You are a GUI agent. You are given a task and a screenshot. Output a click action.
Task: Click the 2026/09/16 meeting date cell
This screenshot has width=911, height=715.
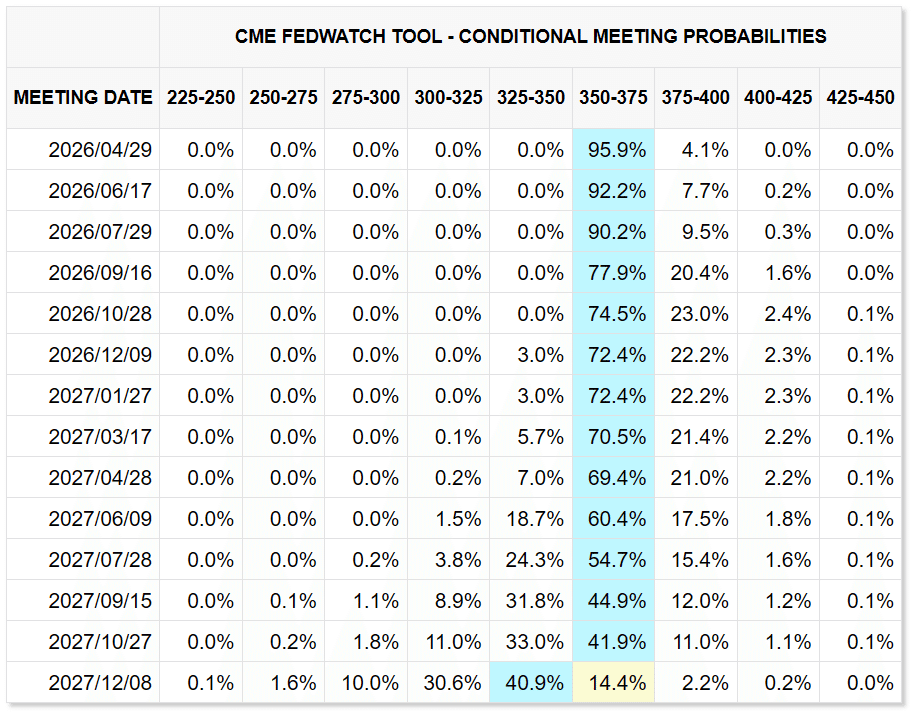pos(100,273)
